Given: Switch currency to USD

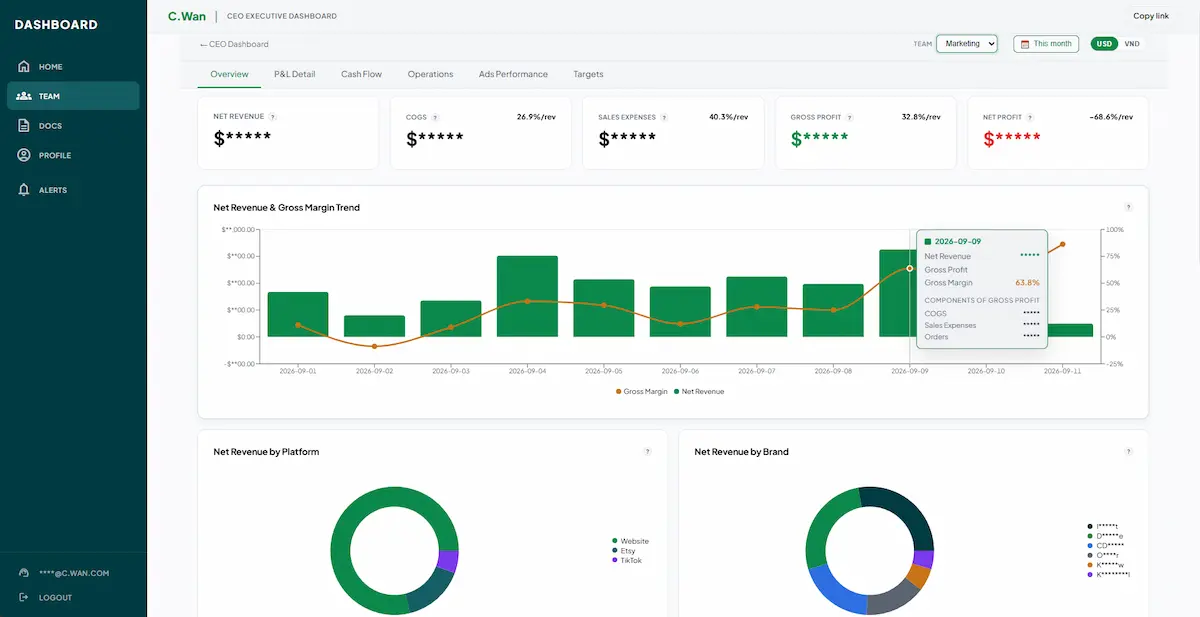Looking at the screenshot, I should click(1104, 44).
